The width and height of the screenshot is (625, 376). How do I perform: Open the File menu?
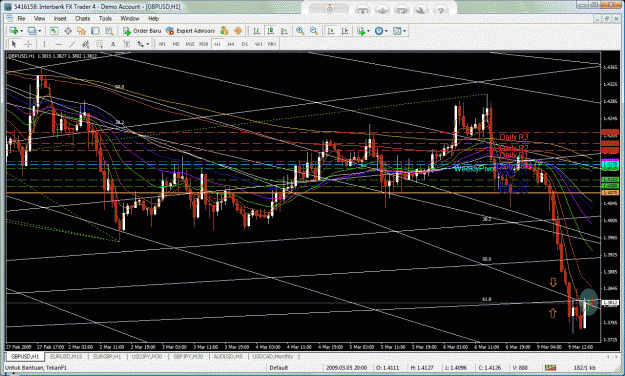[x=21, y=18]
